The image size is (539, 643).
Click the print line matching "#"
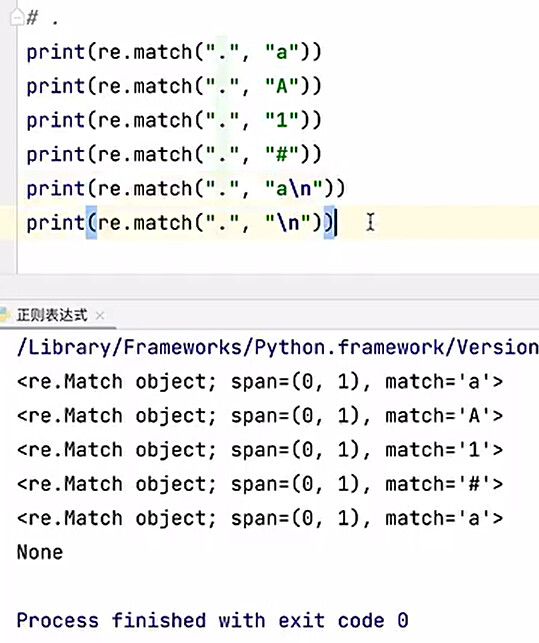click(x=174, y=155)
